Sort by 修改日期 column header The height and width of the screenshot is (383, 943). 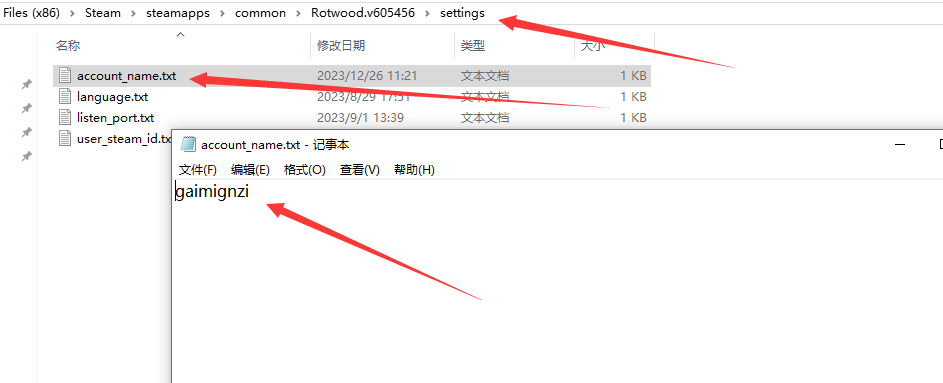[x=341, y=45]
